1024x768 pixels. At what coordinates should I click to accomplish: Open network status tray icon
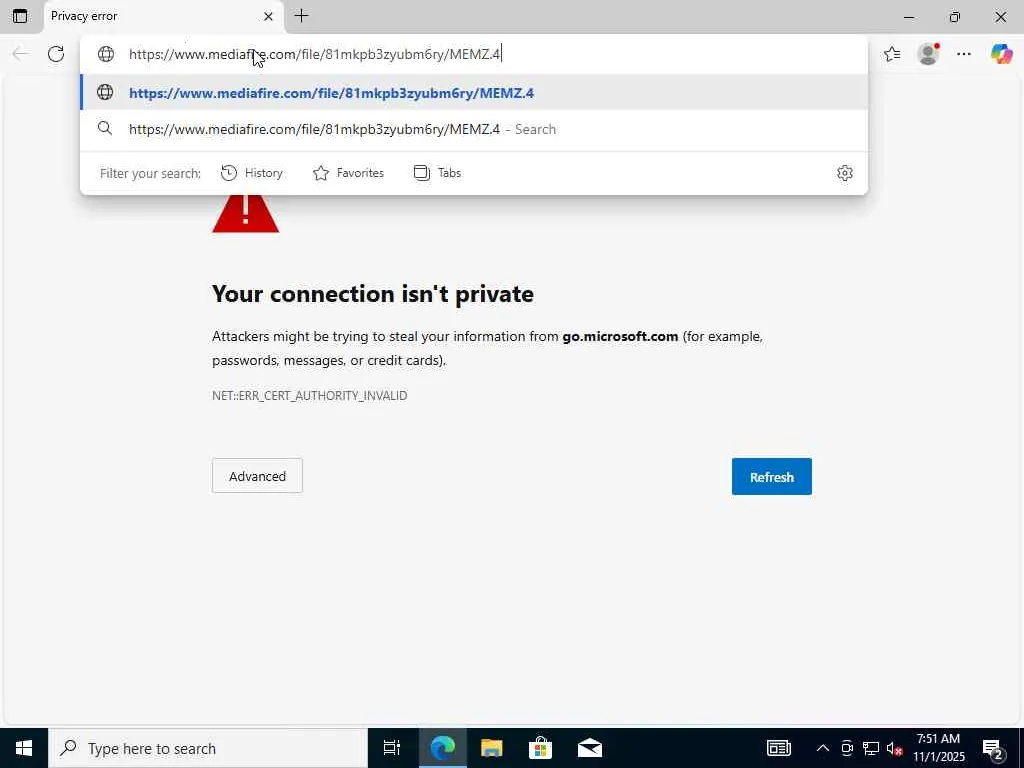click(x=871, y=748)
